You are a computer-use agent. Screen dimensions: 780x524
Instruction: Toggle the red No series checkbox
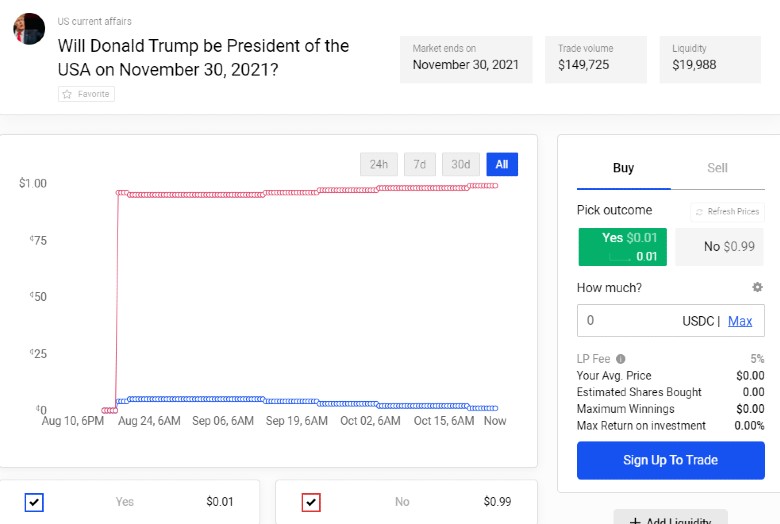point(311,502)
